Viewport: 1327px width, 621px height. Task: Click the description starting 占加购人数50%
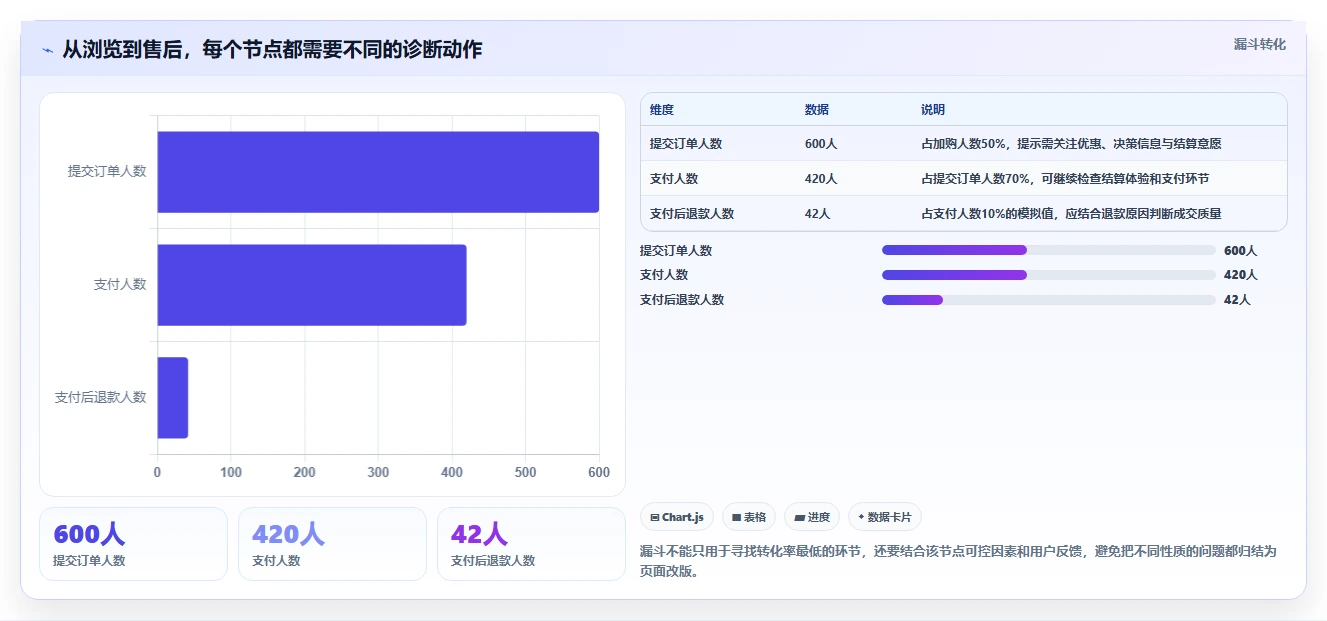click(x=1071, y=144)
